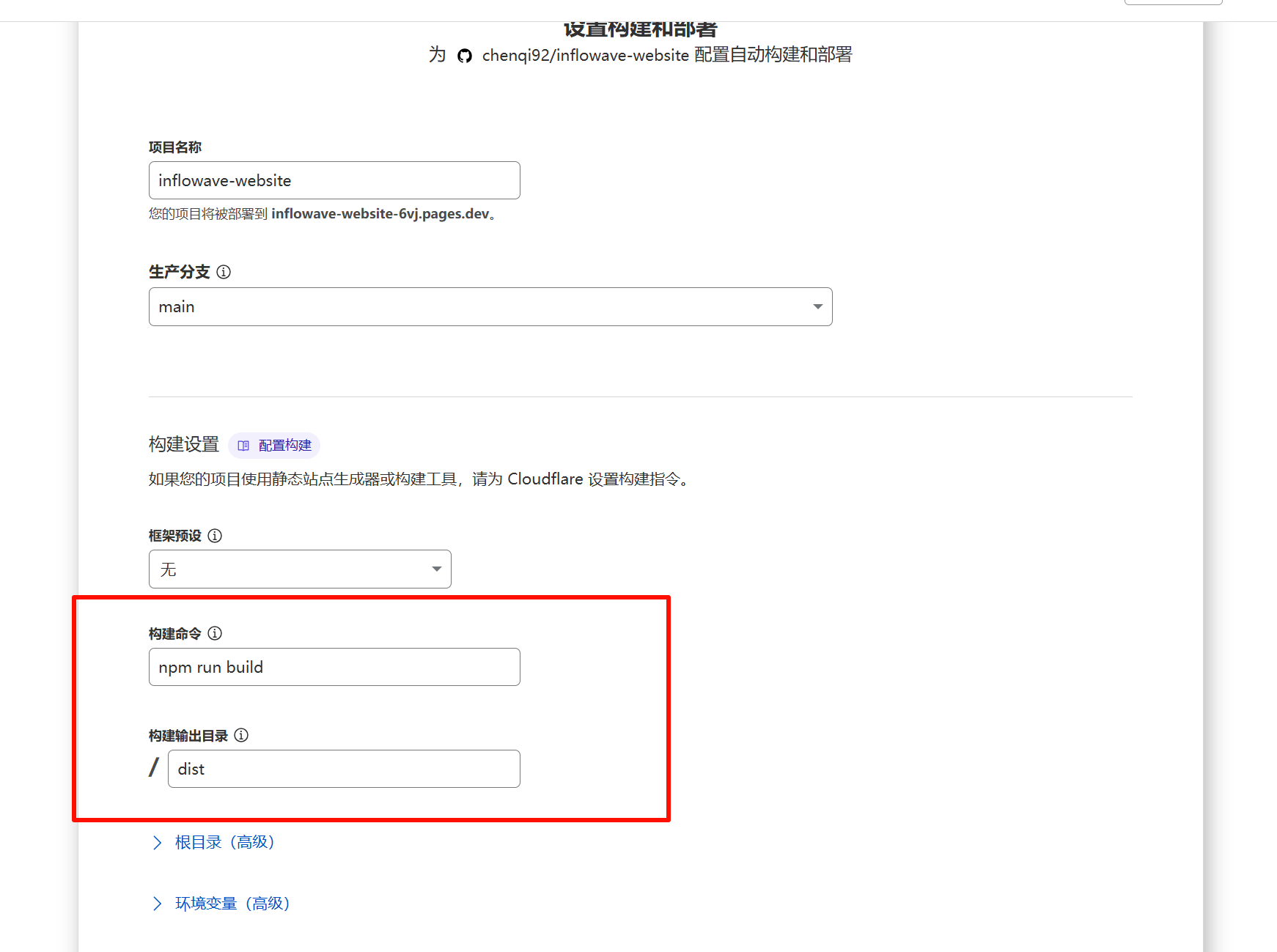The height and width of the screenshot is (952, 1277).
Task: Click into the 构建命令 field with npm run build
Action: 334,667
